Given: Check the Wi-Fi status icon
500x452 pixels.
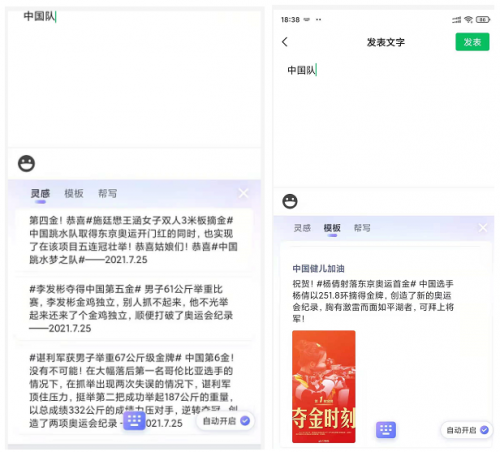Looking at the screenshot, I should 469,20.
